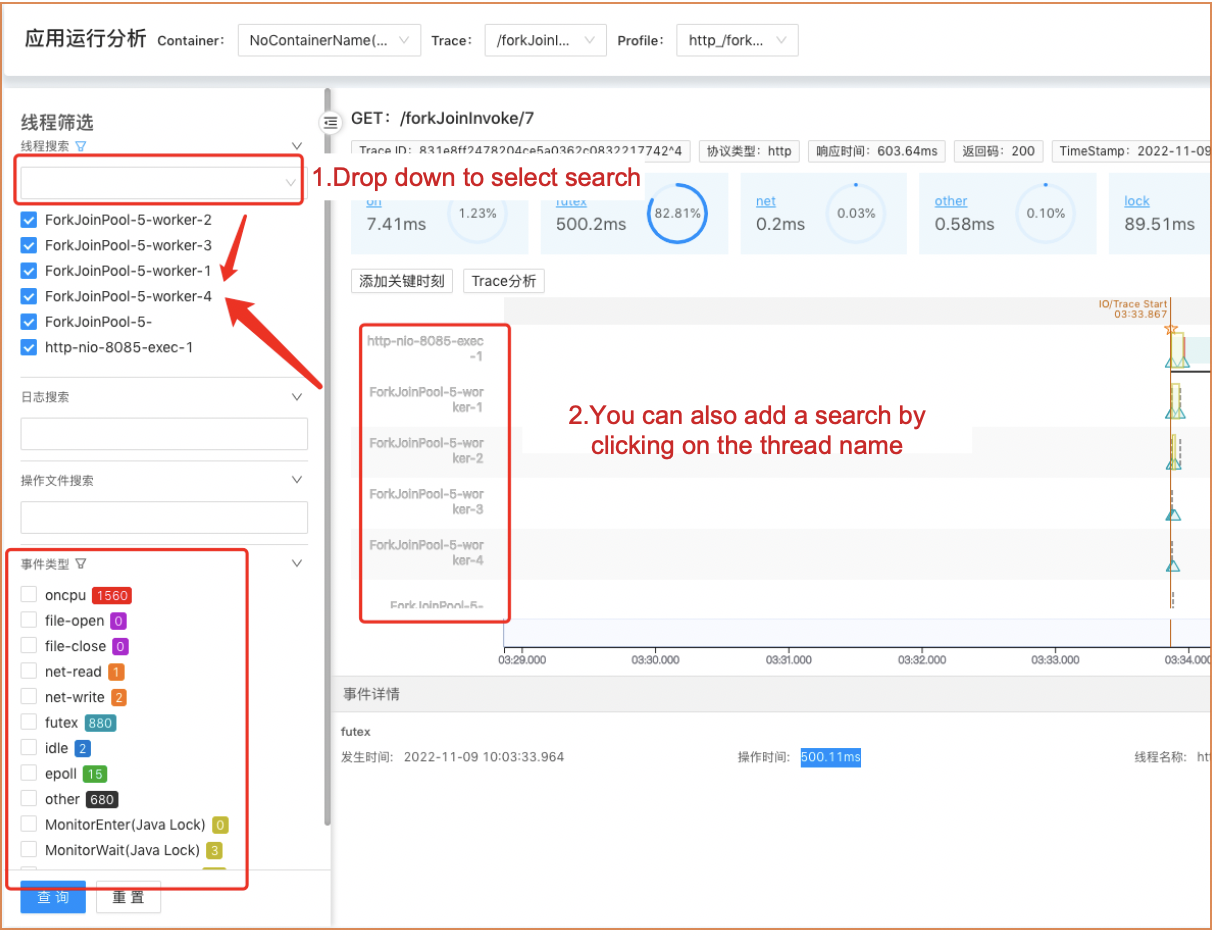Toggle the sidebar collapse icon
The width and height of the screenshot is (1216, 936).
(330, 122)
